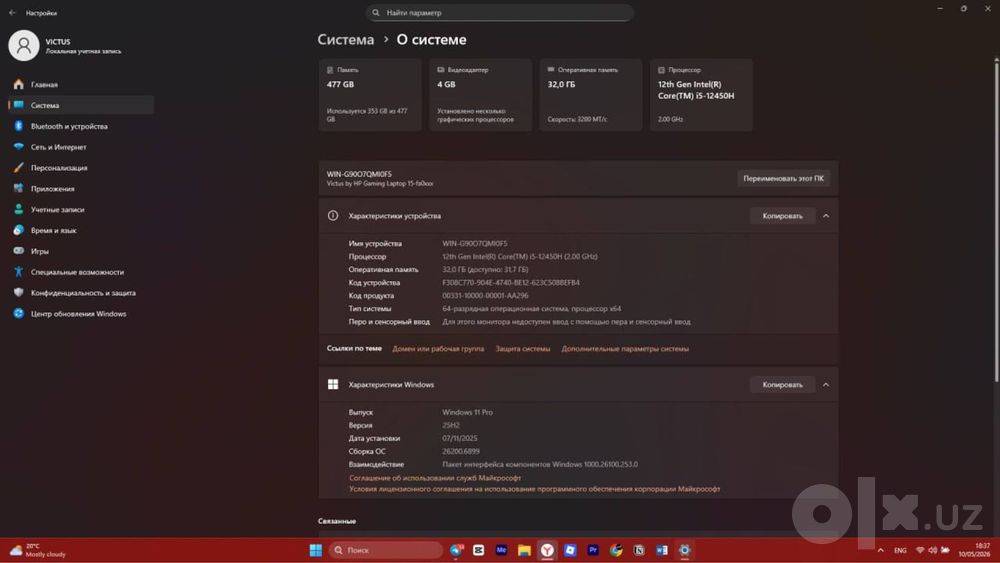The height and width of the screenshot is (563, 1000).
Task: Open Домен или рабочая группа link
Action: click(438, 349)
